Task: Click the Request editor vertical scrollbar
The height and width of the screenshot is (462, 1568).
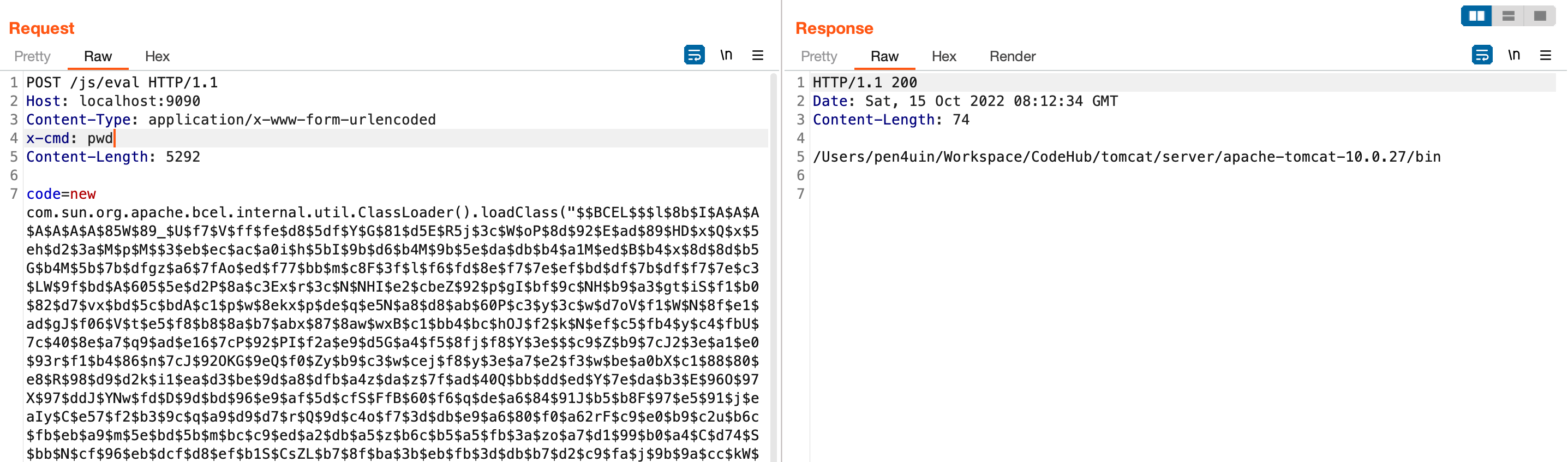Action: coord(774,267)
